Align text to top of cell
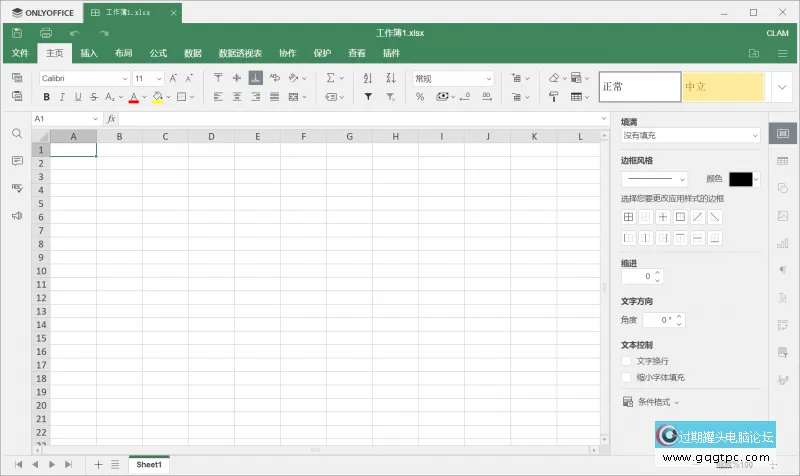 [218, 78]
